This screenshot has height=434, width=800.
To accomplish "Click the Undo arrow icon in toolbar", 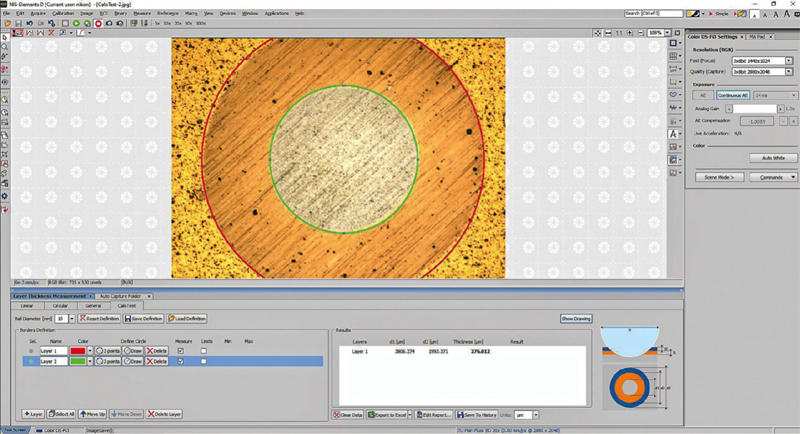I will pos(30,23).
